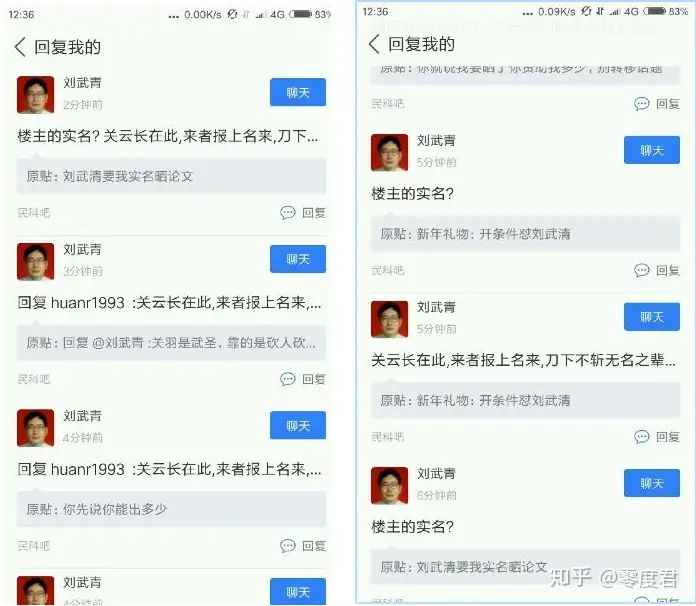Open 刘武青 avatar on 2分钟前 reply
This screenshot has width=696, height=606.
coord(36,95)
